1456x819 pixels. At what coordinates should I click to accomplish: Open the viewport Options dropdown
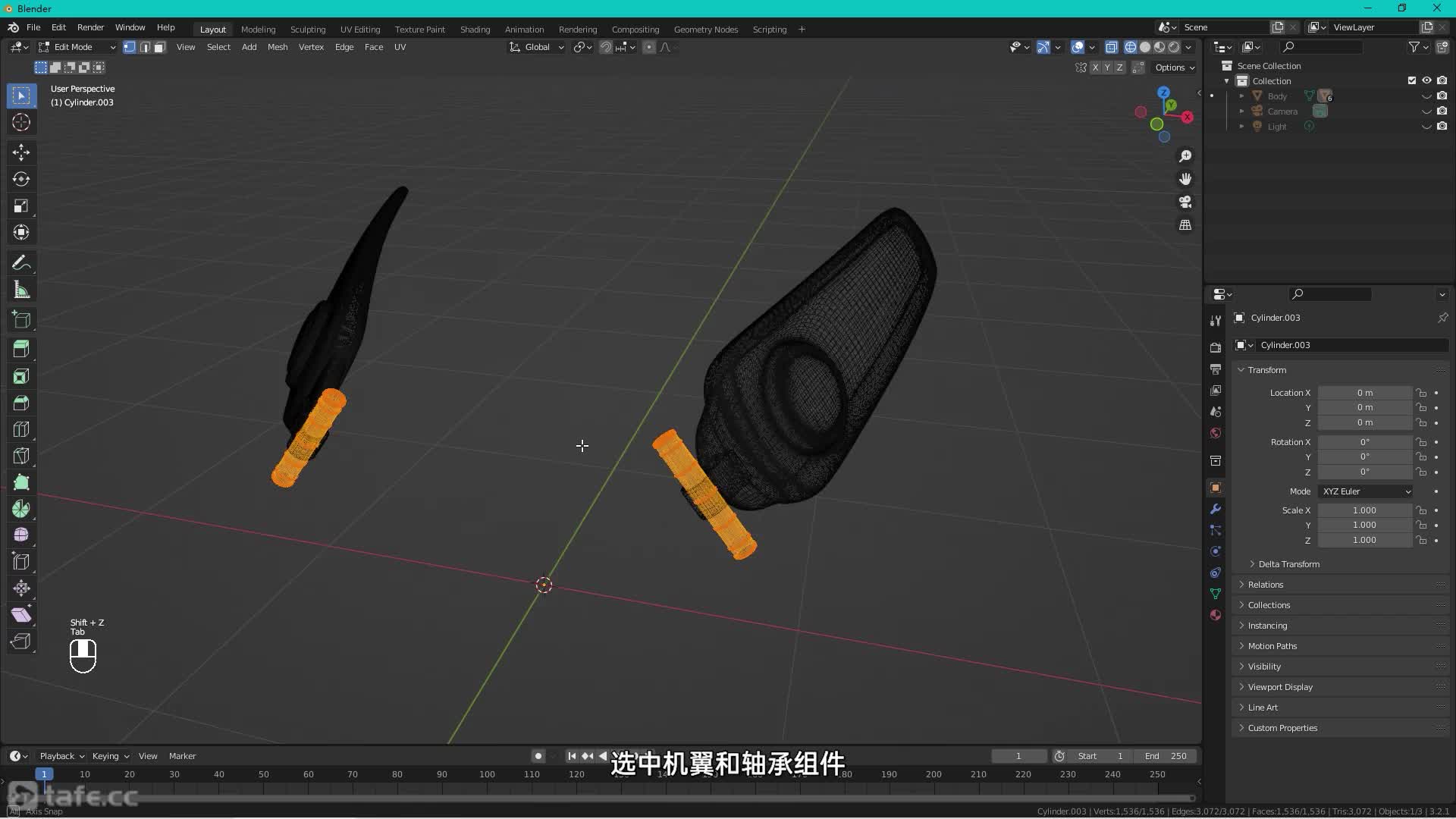pyautogui.click(x=1175, y=67)
